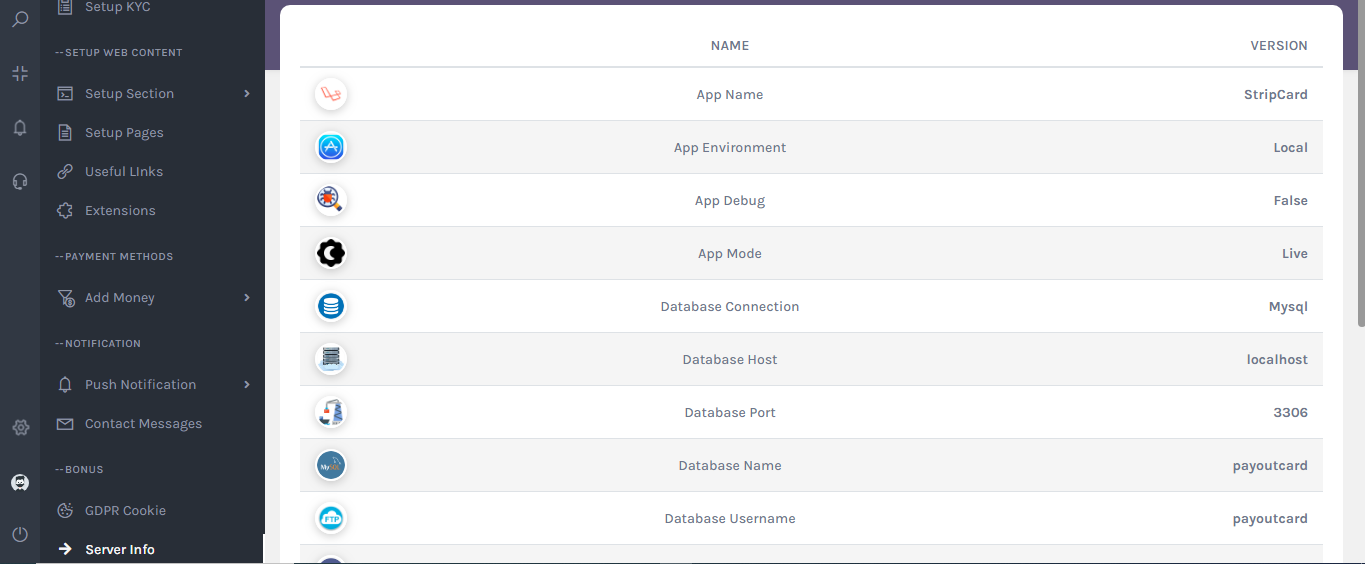
Task: Click the App Debug bug icon
Action: [330, 200]
